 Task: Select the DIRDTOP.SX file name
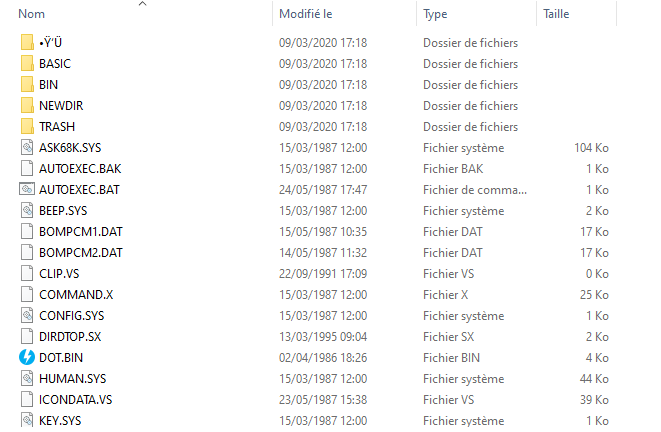point(70,337)
